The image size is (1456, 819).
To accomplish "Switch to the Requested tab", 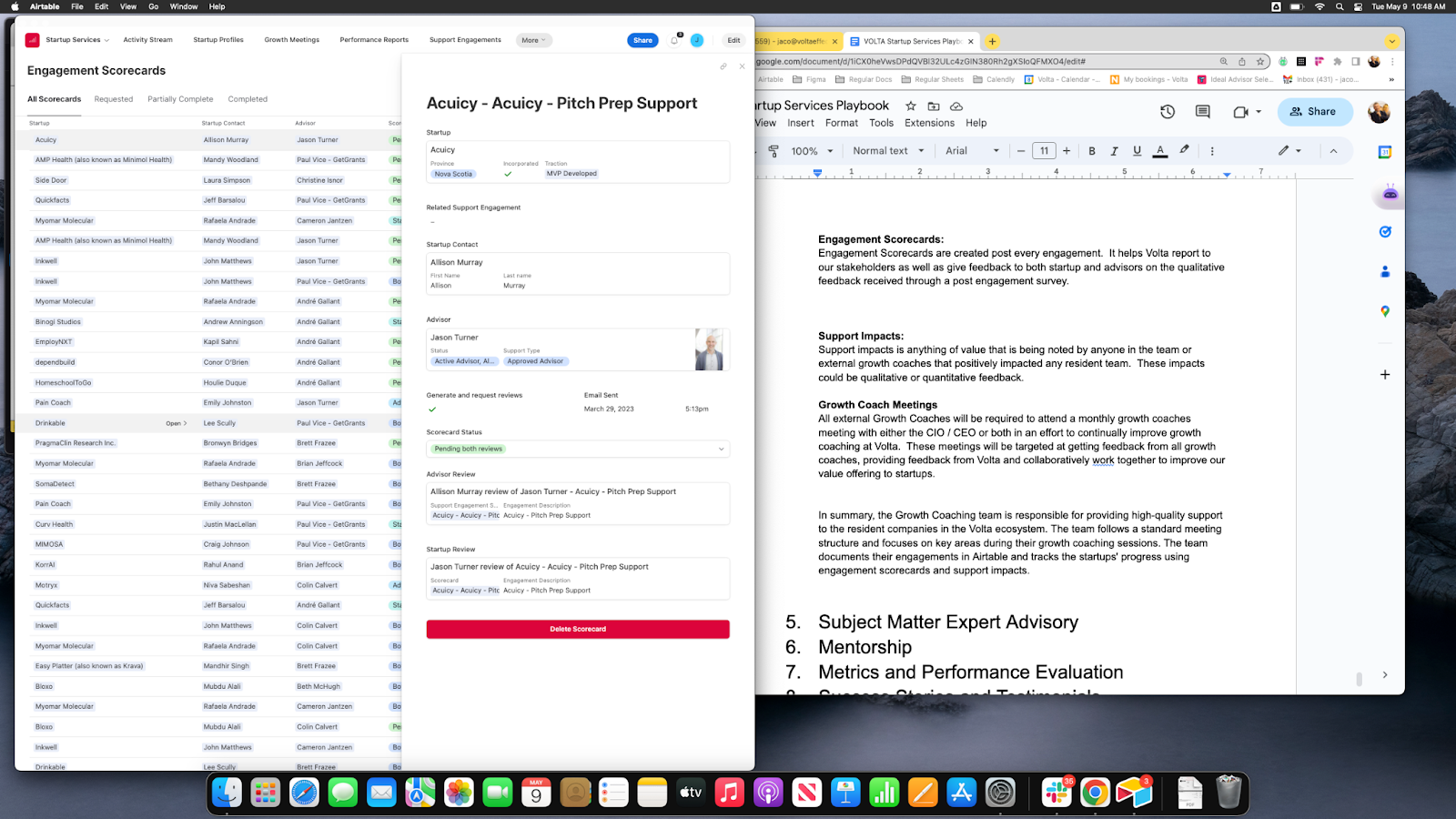I will pos(114,99).
